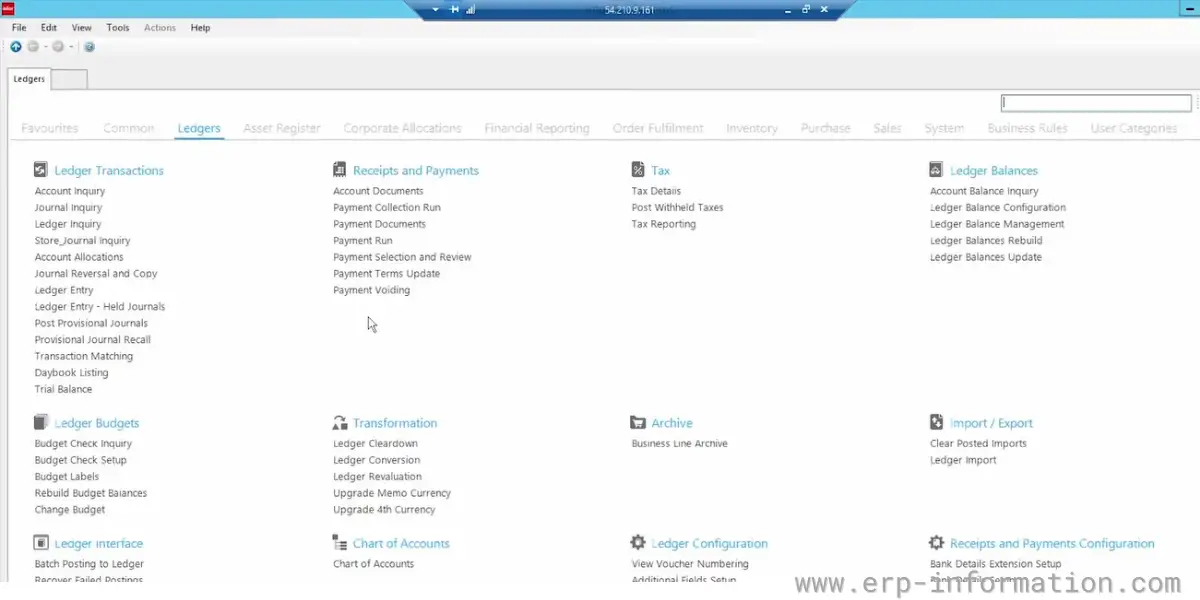
Task: Click the Ledger Configuration gear icon
Action: [638, 543]
